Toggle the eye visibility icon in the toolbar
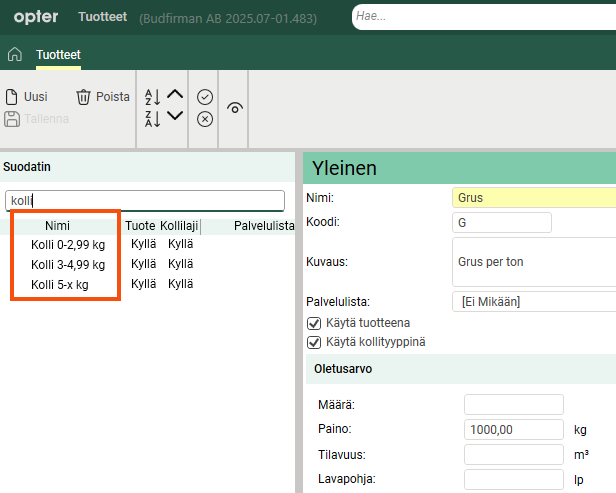 point(235,107)
